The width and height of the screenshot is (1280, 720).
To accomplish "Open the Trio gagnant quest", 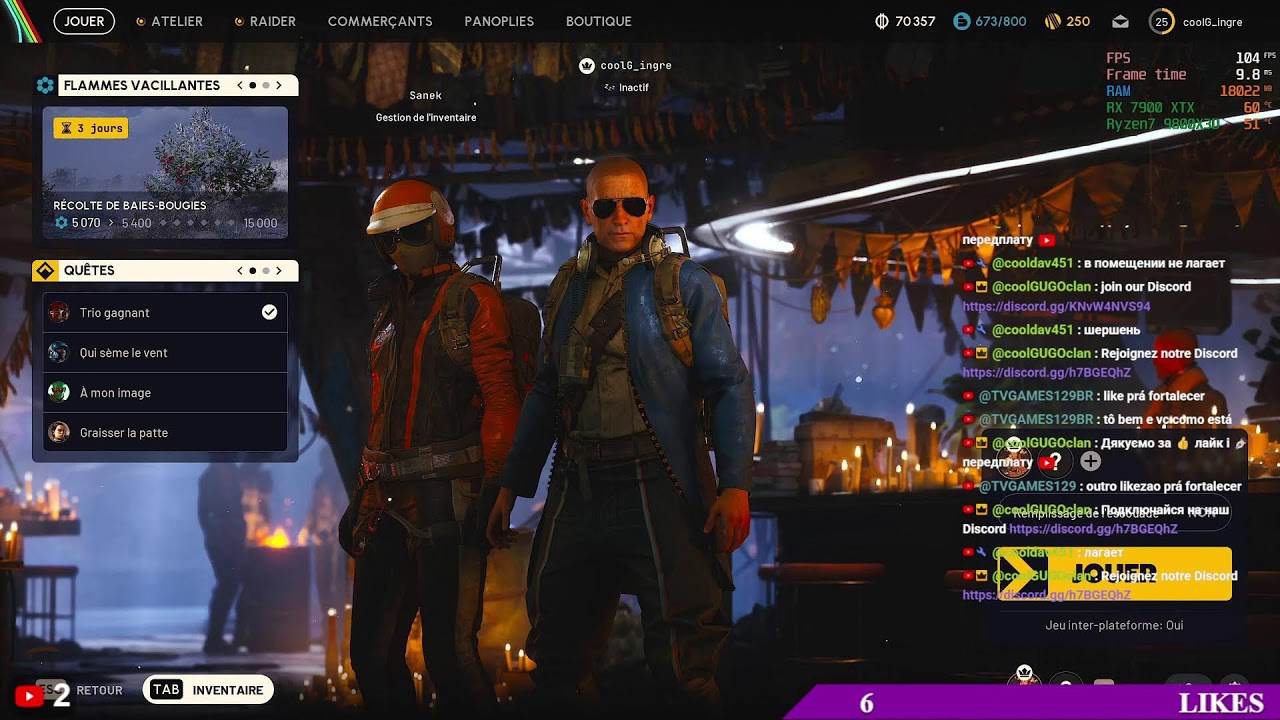I will [165, 313].
